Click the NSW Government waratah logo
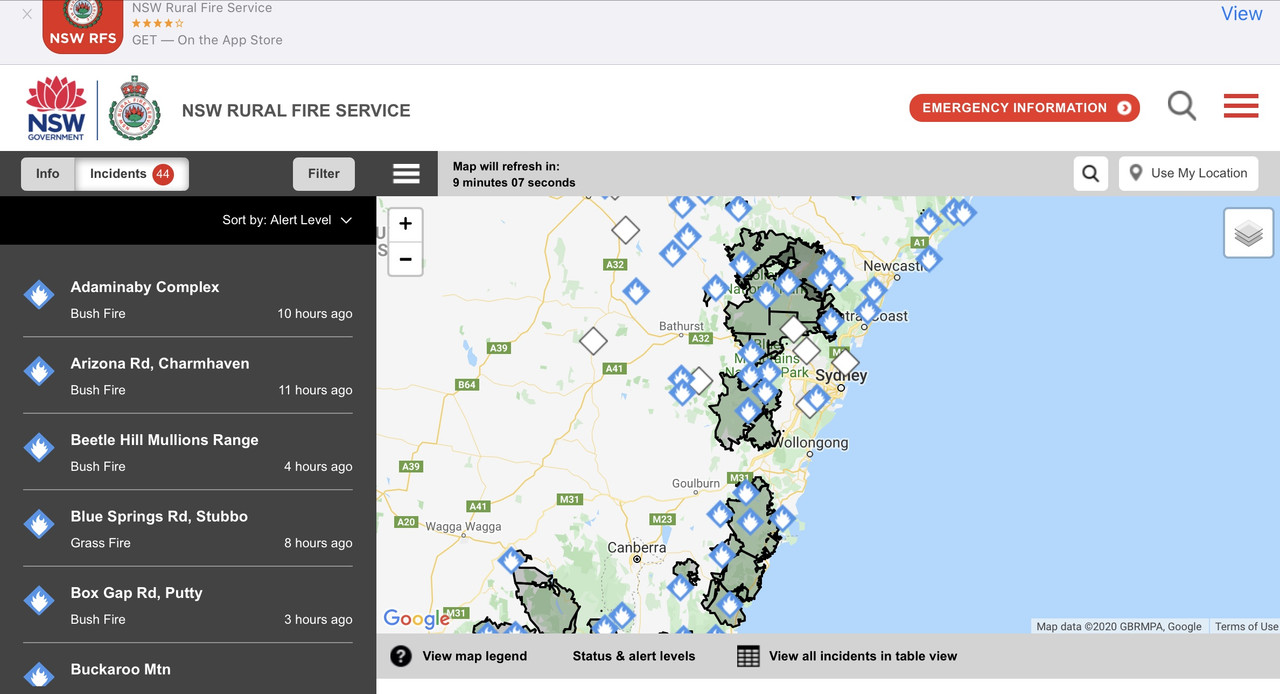The image size is (1280, 694). pyautogui.click(x=56, y=108)
